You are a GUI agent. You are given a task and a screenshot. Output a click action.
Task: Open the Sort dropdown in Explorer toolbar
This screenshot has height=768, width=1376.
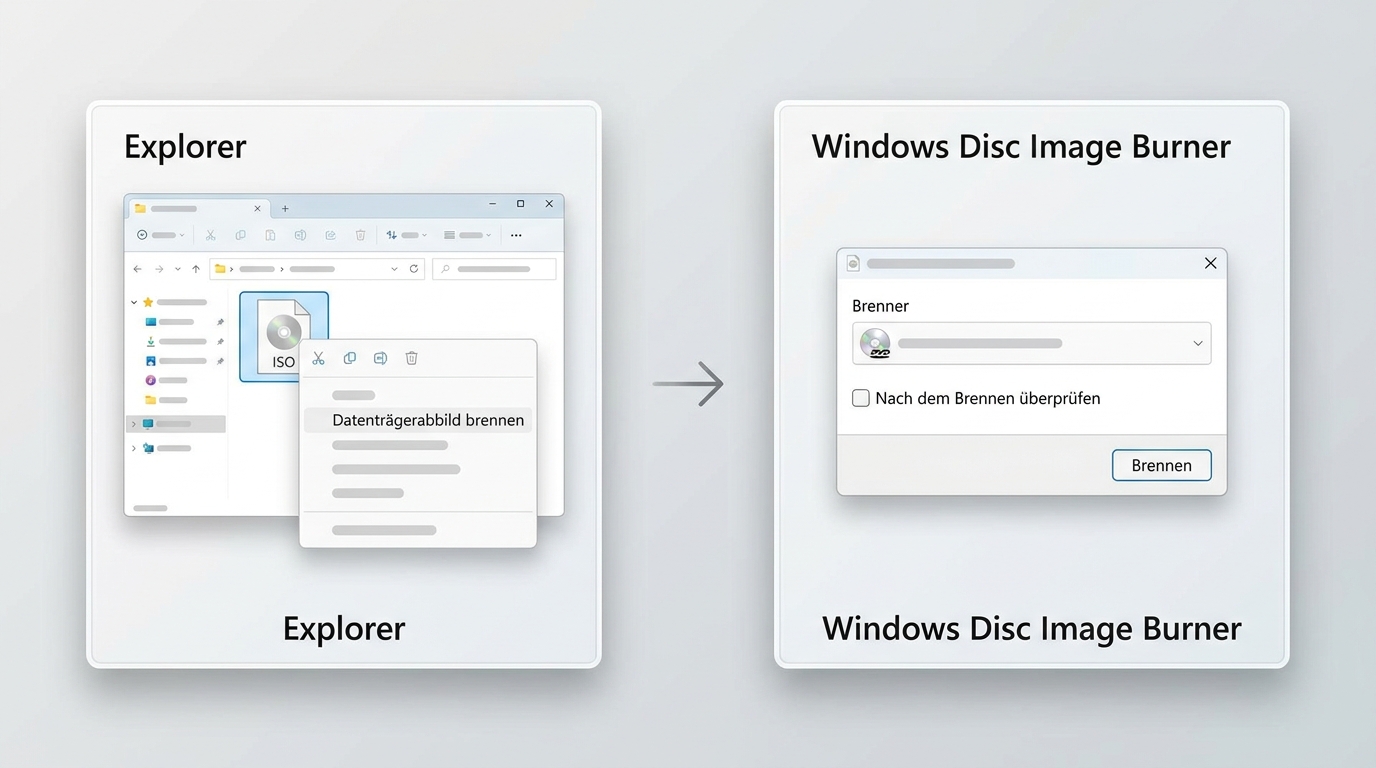coord(407,235)
